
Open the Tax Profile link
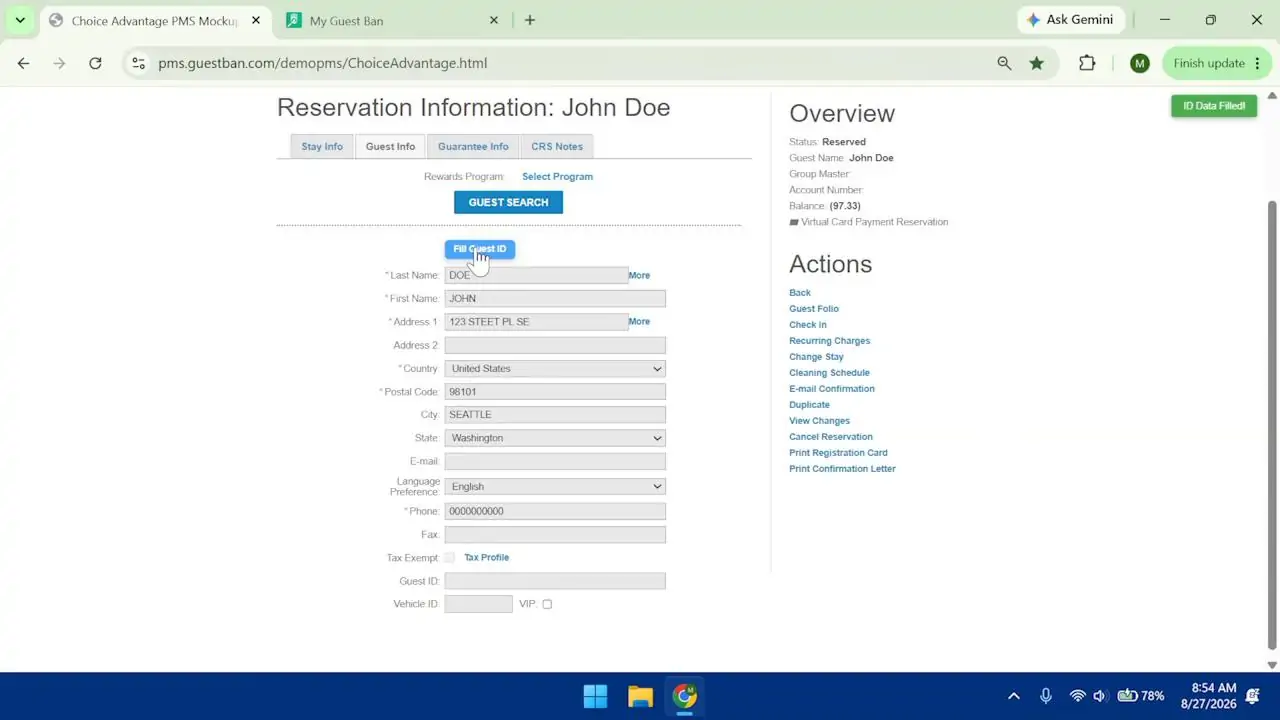(486, 558)
